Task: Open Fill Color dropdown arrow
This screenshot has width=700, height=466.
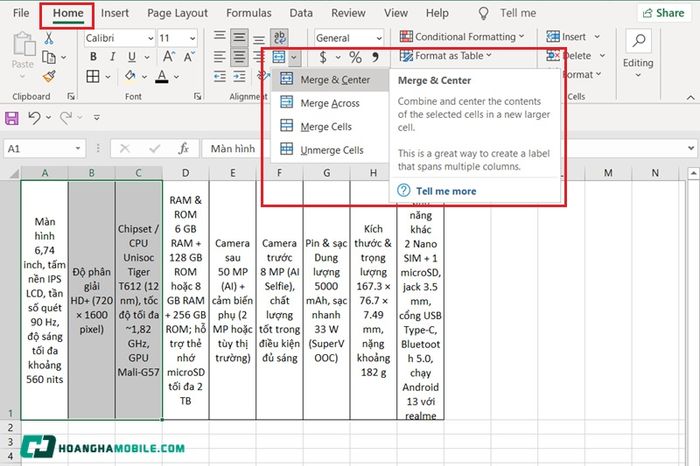Action: 144,77
